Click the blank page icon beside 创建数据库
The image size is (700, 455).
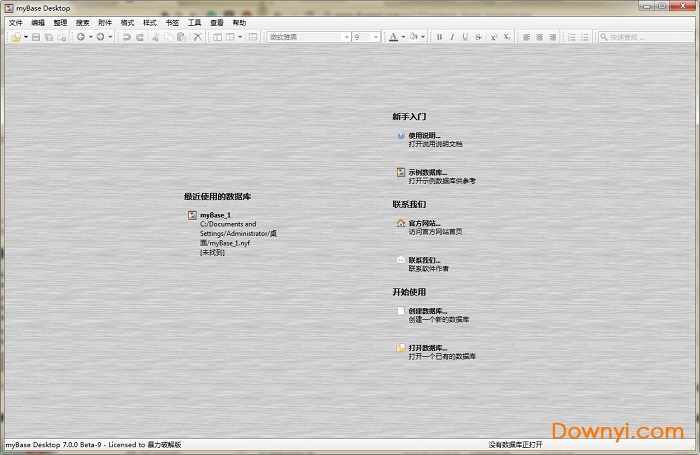401,311
